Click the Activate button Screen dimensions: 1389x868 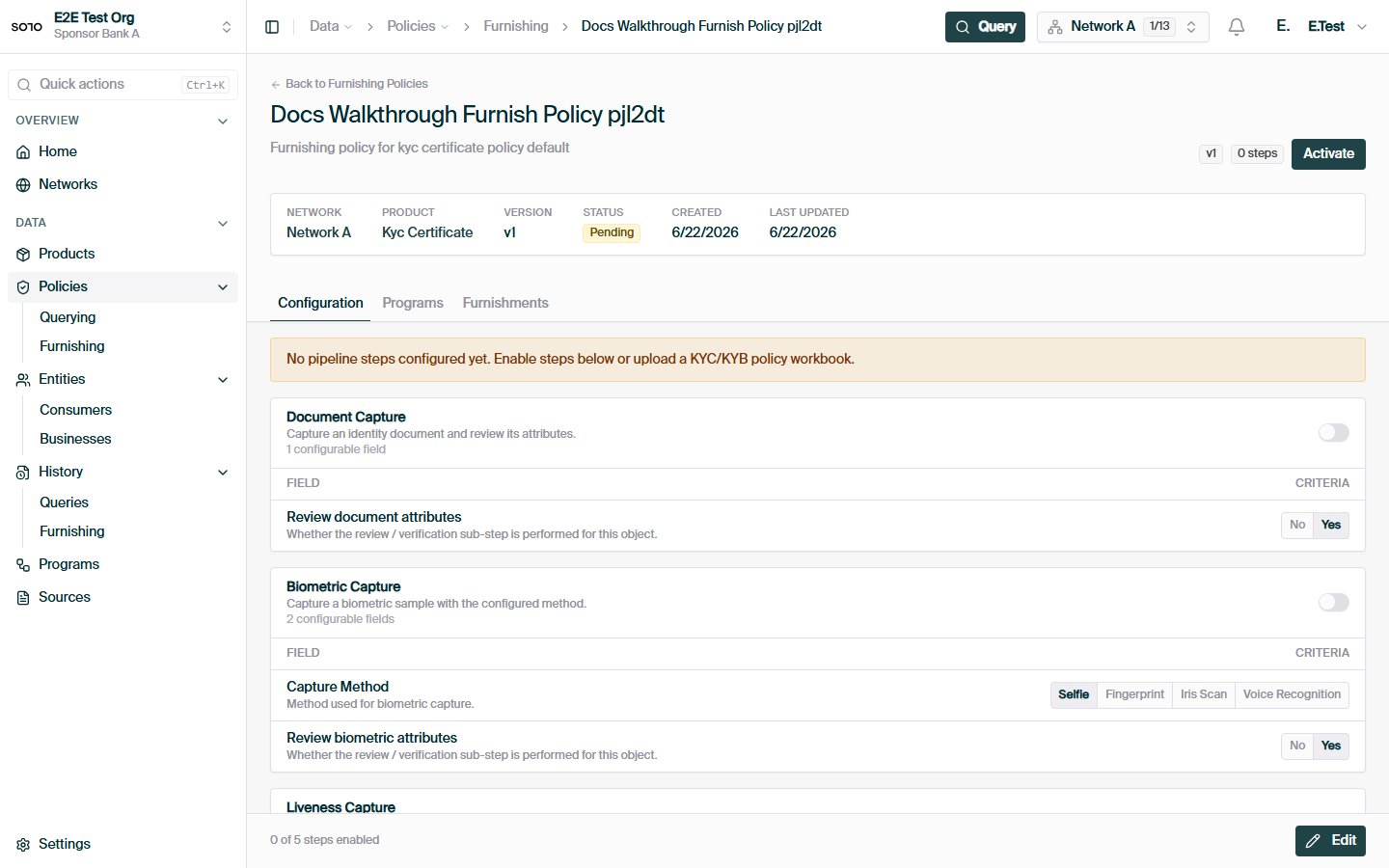tap(1328, 153)
